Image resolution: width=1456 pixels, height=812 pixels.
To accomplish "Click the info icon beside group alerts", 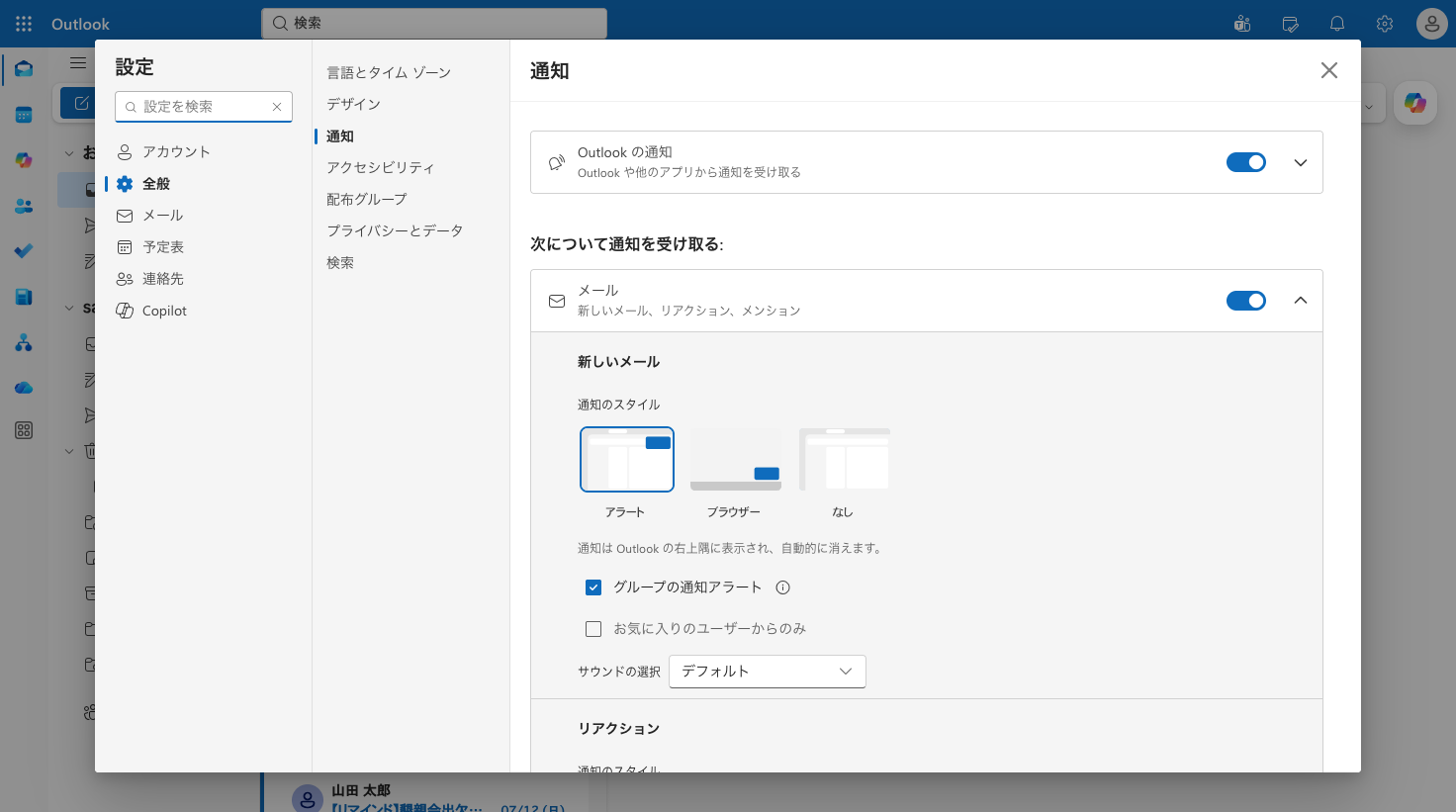I will (782, 587).
